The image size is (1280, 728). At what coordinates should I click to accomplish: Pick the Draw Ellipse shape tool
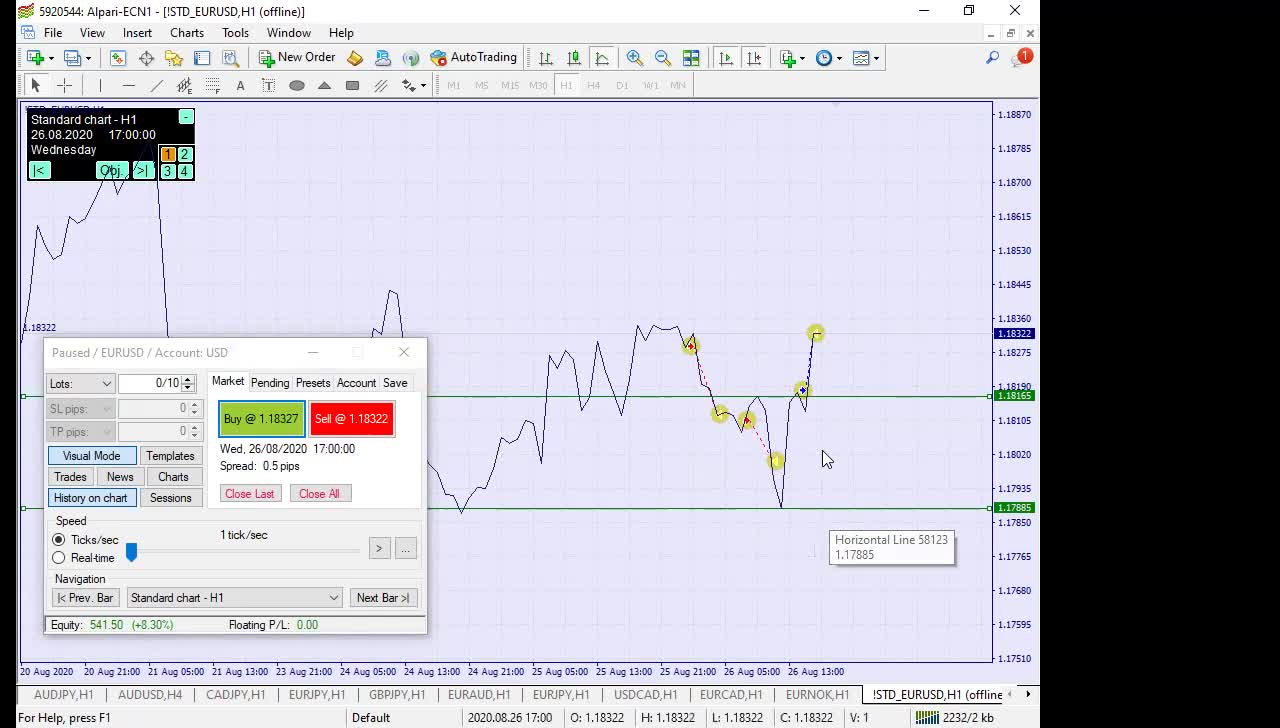(x=297, y=86)
